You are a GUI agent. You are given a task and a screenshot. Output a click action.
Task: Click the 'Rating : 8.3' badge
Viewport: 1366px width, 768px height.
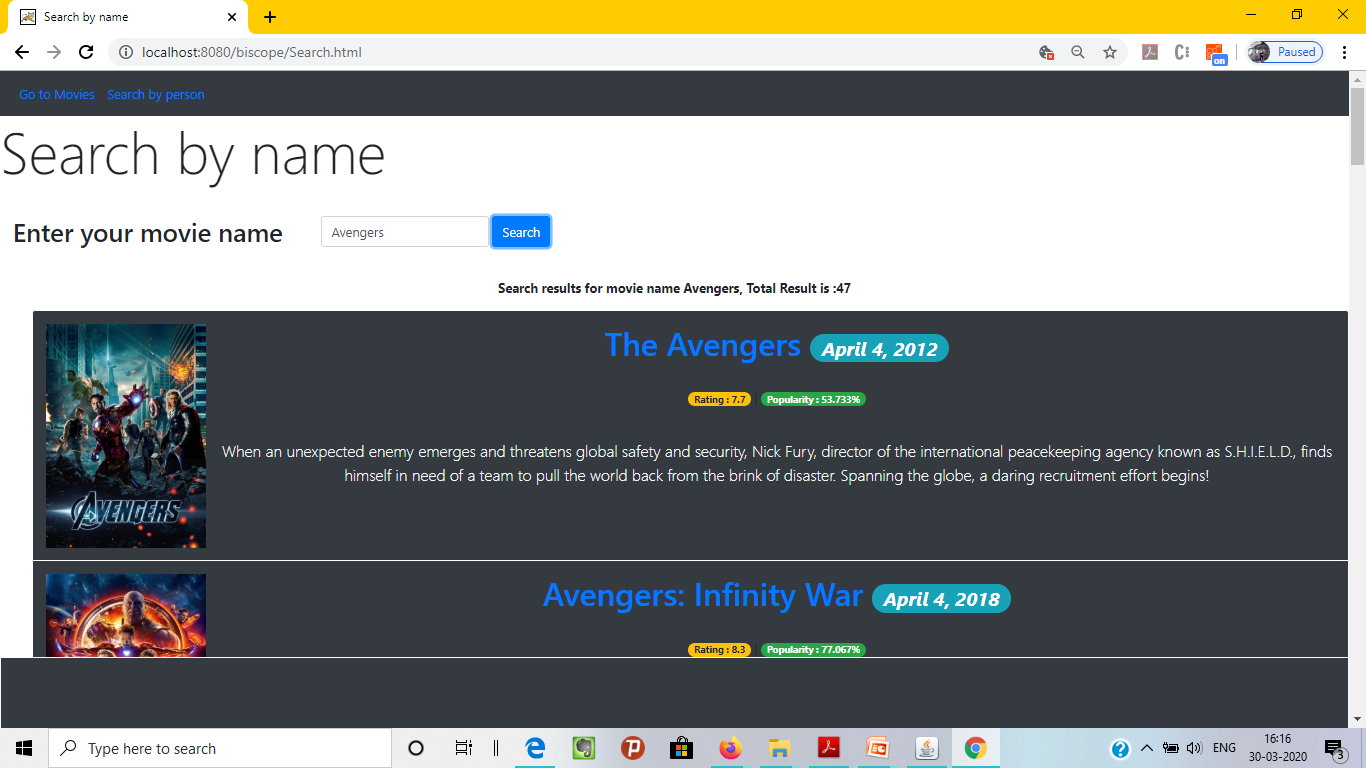[720, 650]
